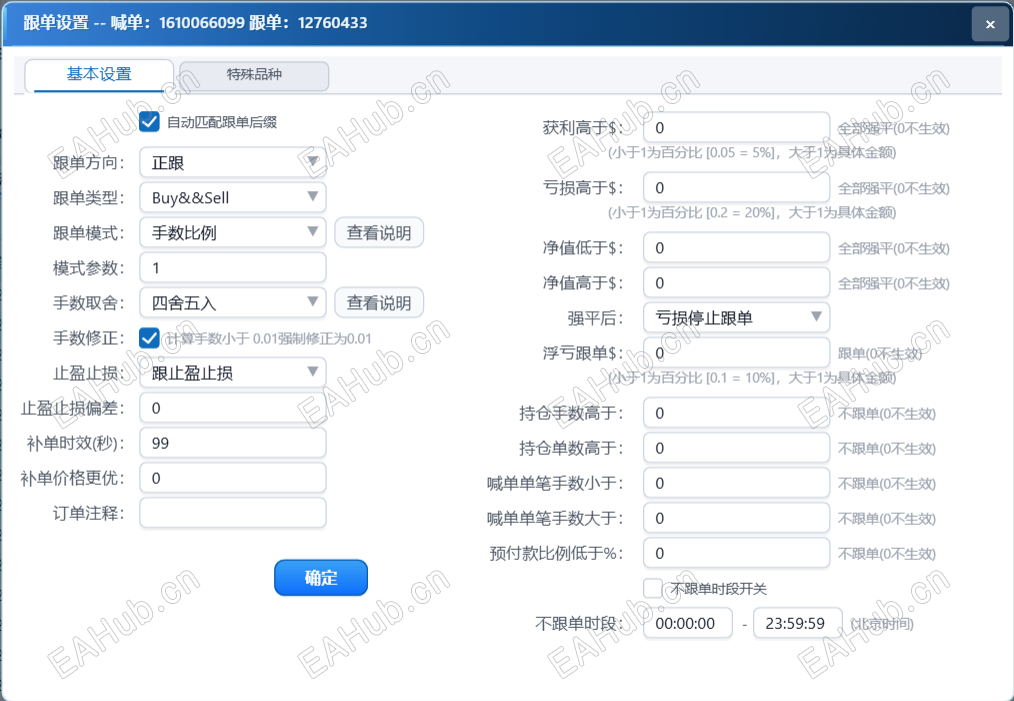Click the 确定 confirm button
1014x701 pixels.
click(x=321, y=577)
